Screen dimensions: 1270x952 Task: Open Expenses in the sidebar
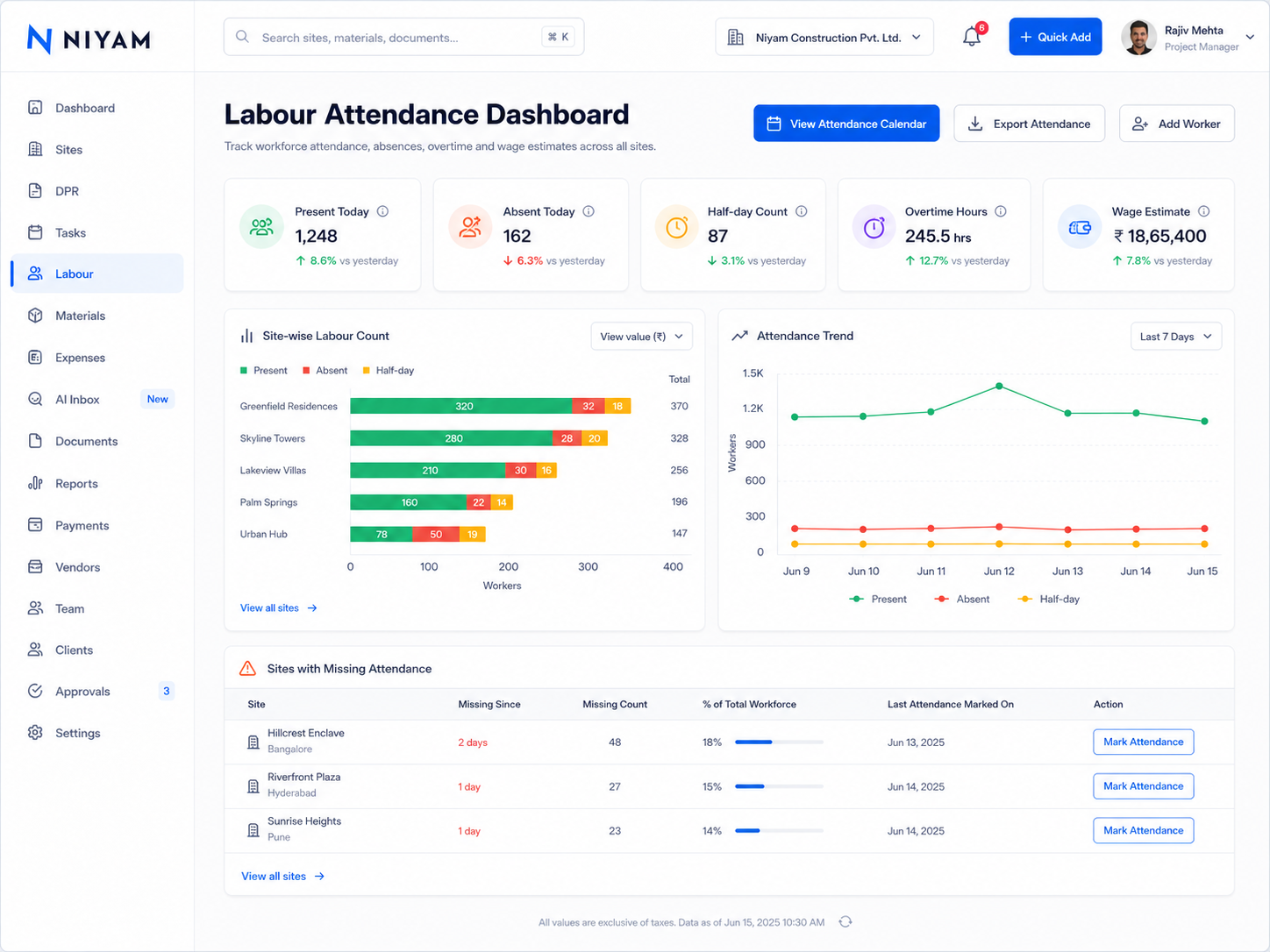coord(96,358)
